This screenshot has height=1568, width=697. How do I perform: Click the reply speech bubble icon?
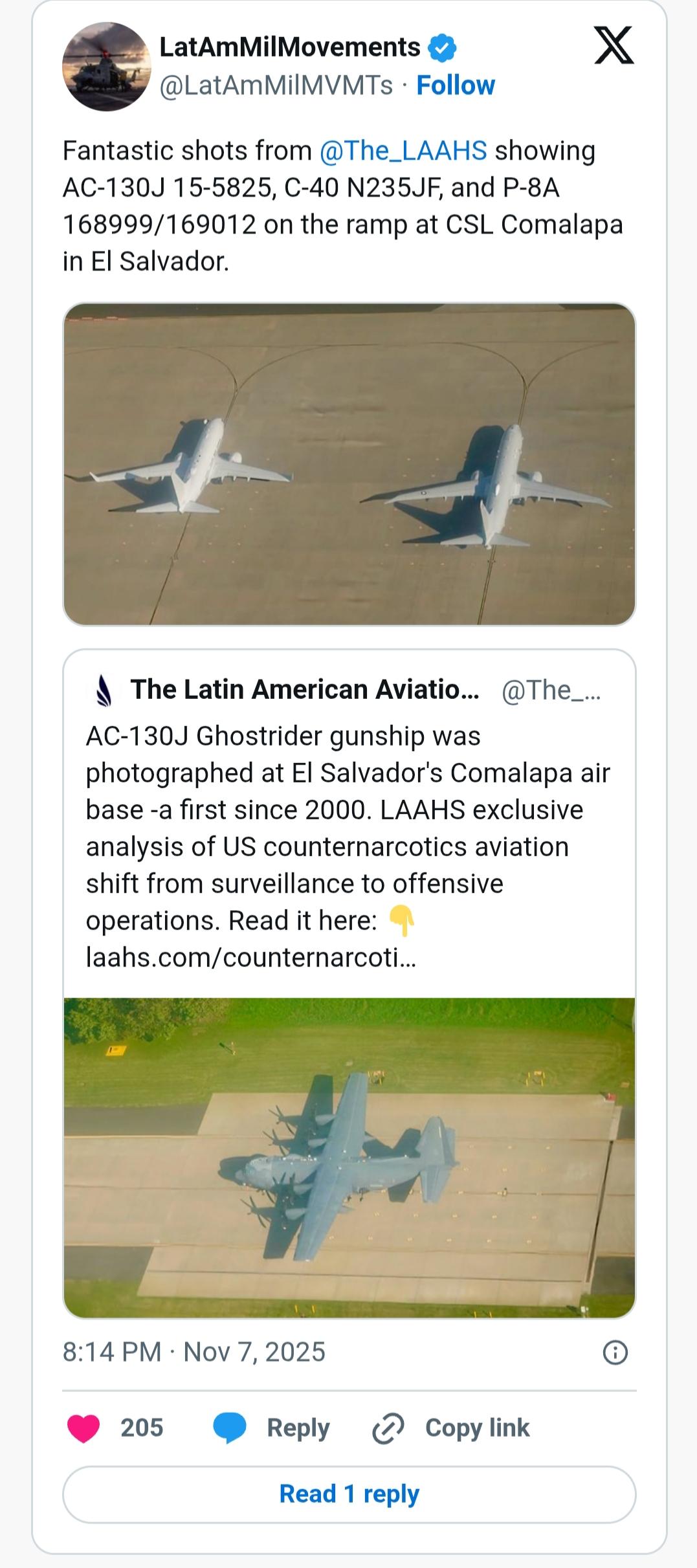click(230, 1428)
